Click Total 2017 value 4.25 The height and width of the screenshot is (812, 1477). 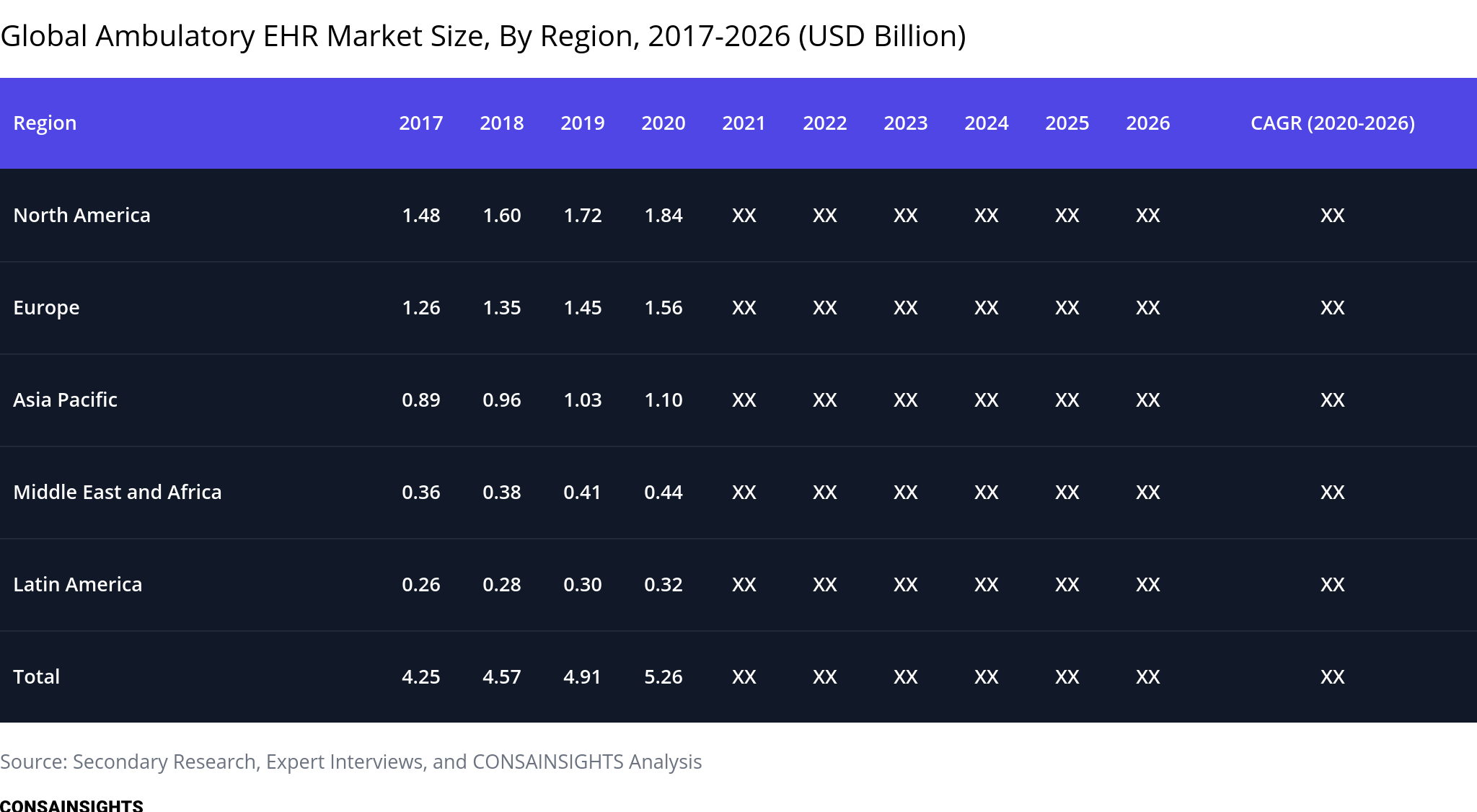tap(421, 676)
